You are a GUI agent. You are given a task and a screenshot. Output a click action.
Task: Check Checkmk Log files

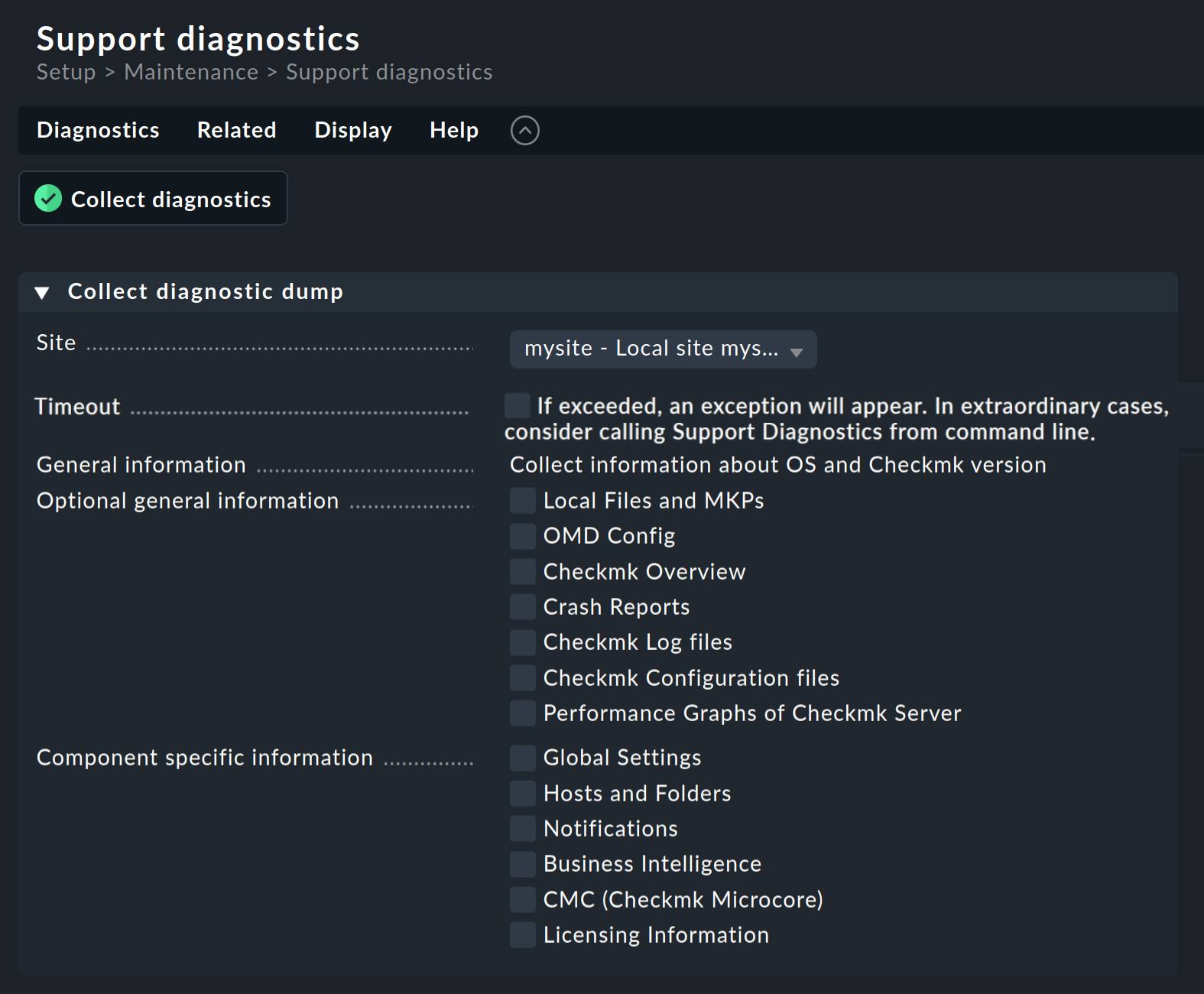(x=522, y=642)
